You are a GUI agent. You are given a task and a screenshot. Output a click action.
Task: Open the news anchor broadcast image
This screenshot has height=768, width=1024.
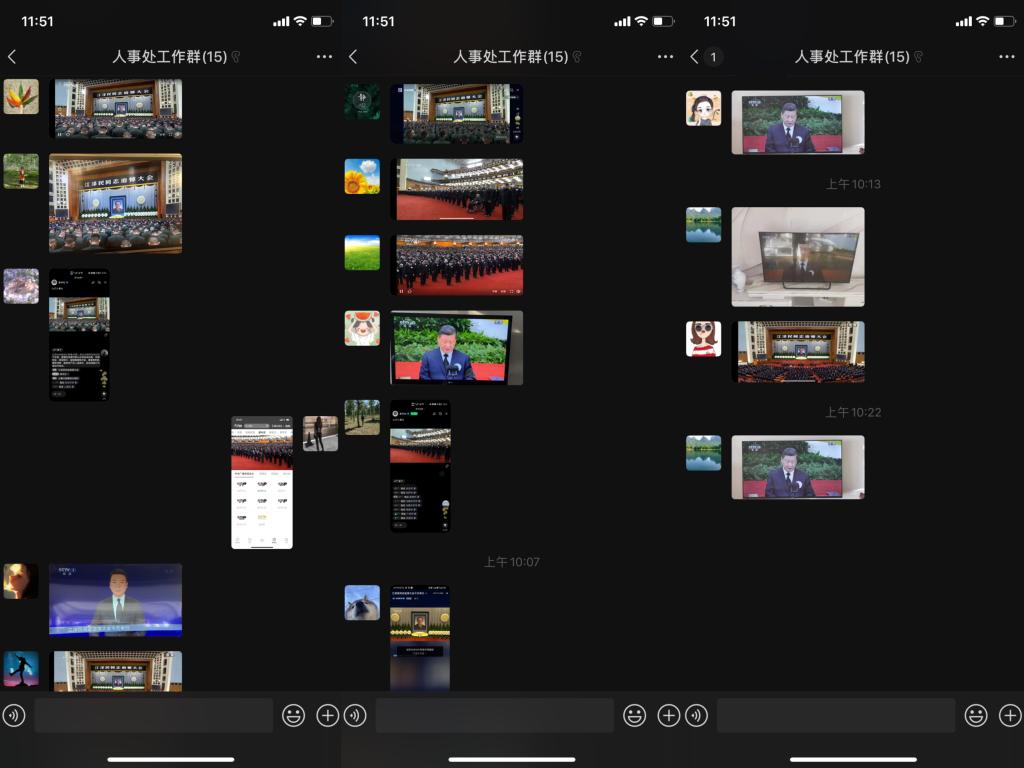(115, 600)
